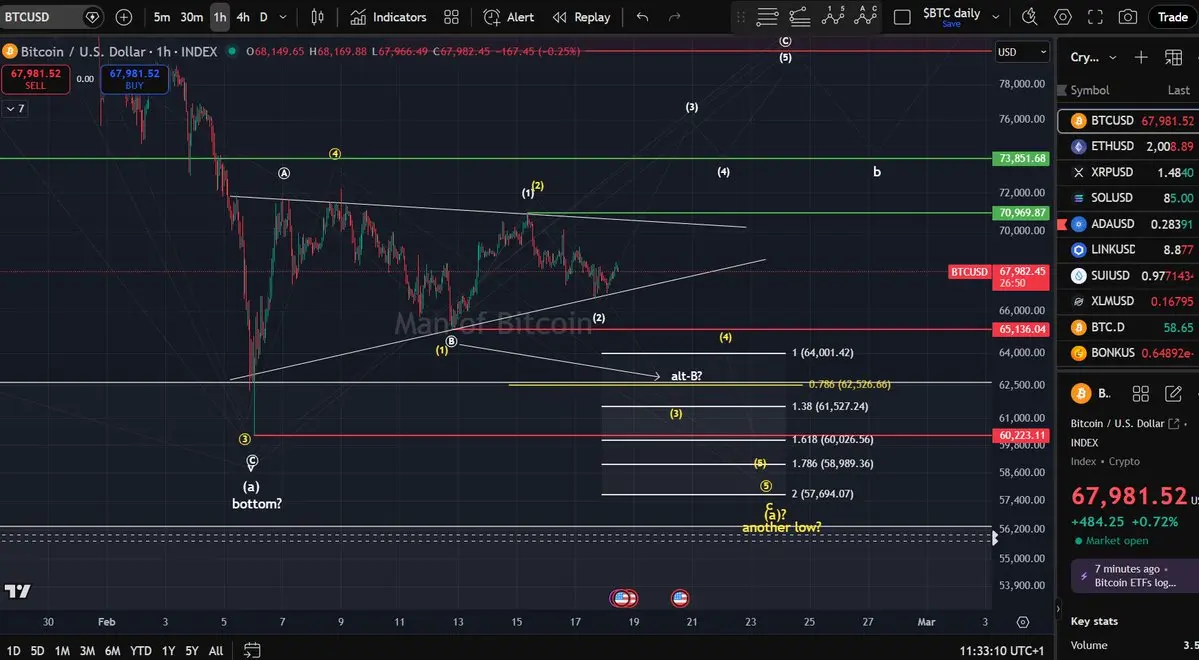Open the indicator templates grid icon
The width and height of the screenshot is (1199, 660).
451,17
